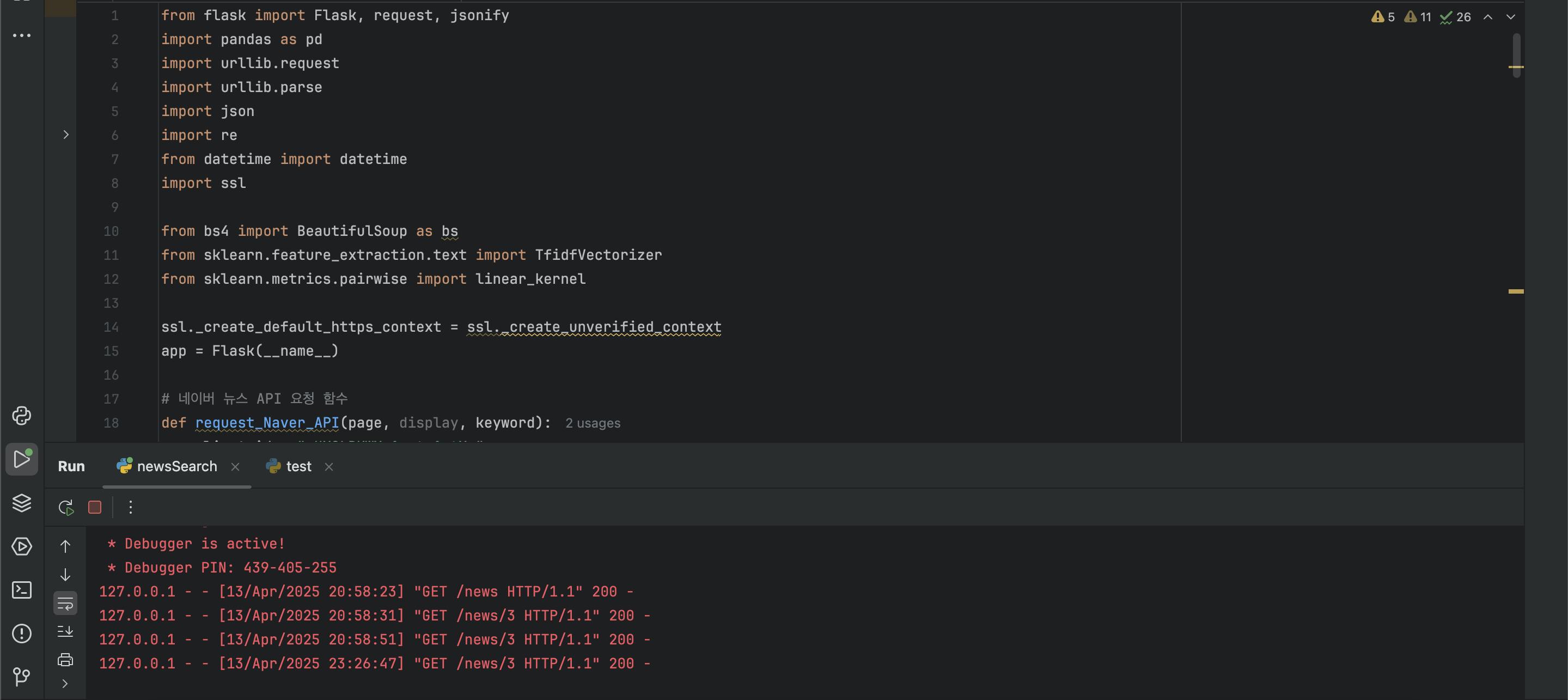Open more Run toolbar options menu
The width and height of the screenshot is (1568, 700).
point(130,507)
